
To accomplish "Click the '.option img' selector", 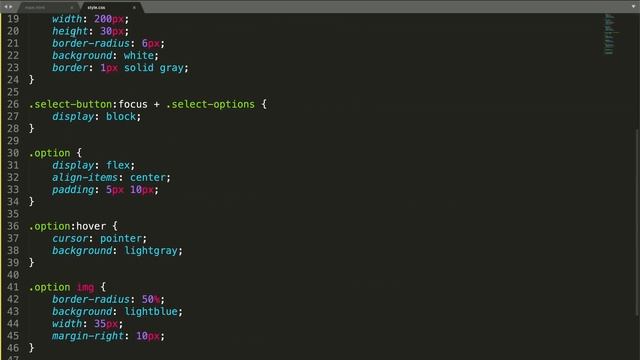I will [x=61, y=287].
